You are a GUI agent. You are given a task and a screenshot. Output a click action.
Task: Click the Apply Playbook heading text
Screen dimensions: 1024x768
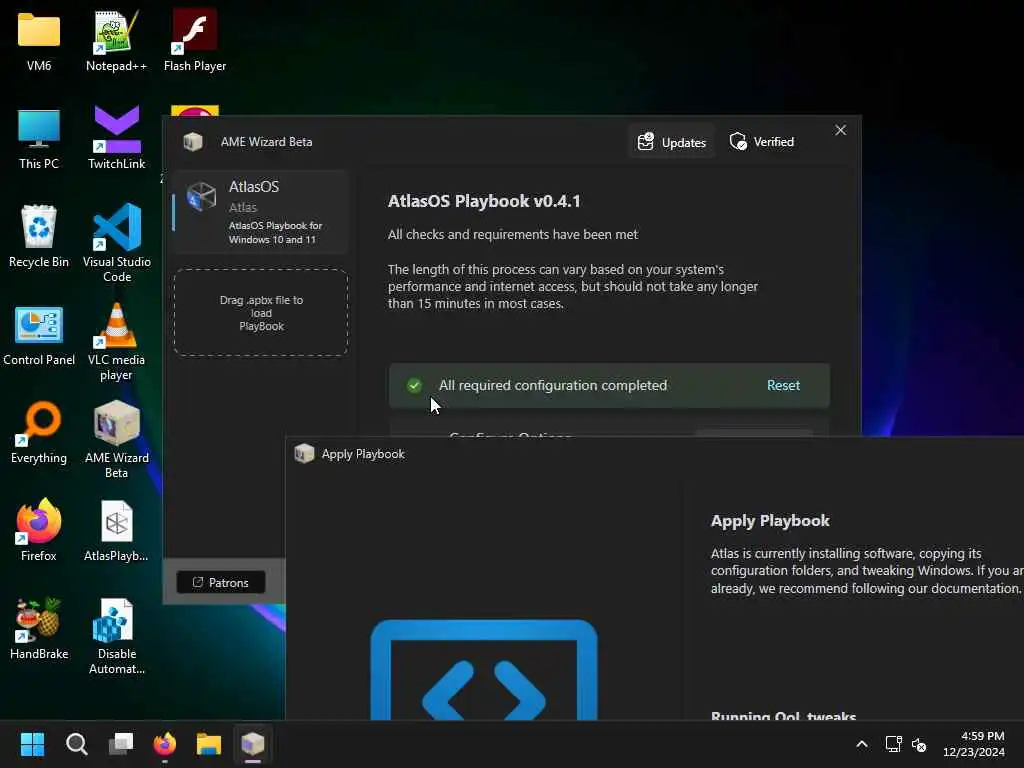click(x=770, y=520)
